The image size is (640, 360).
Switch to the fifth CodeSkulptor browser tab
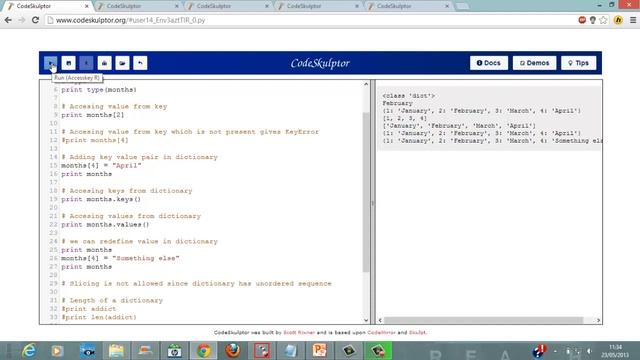click(407, 6)
